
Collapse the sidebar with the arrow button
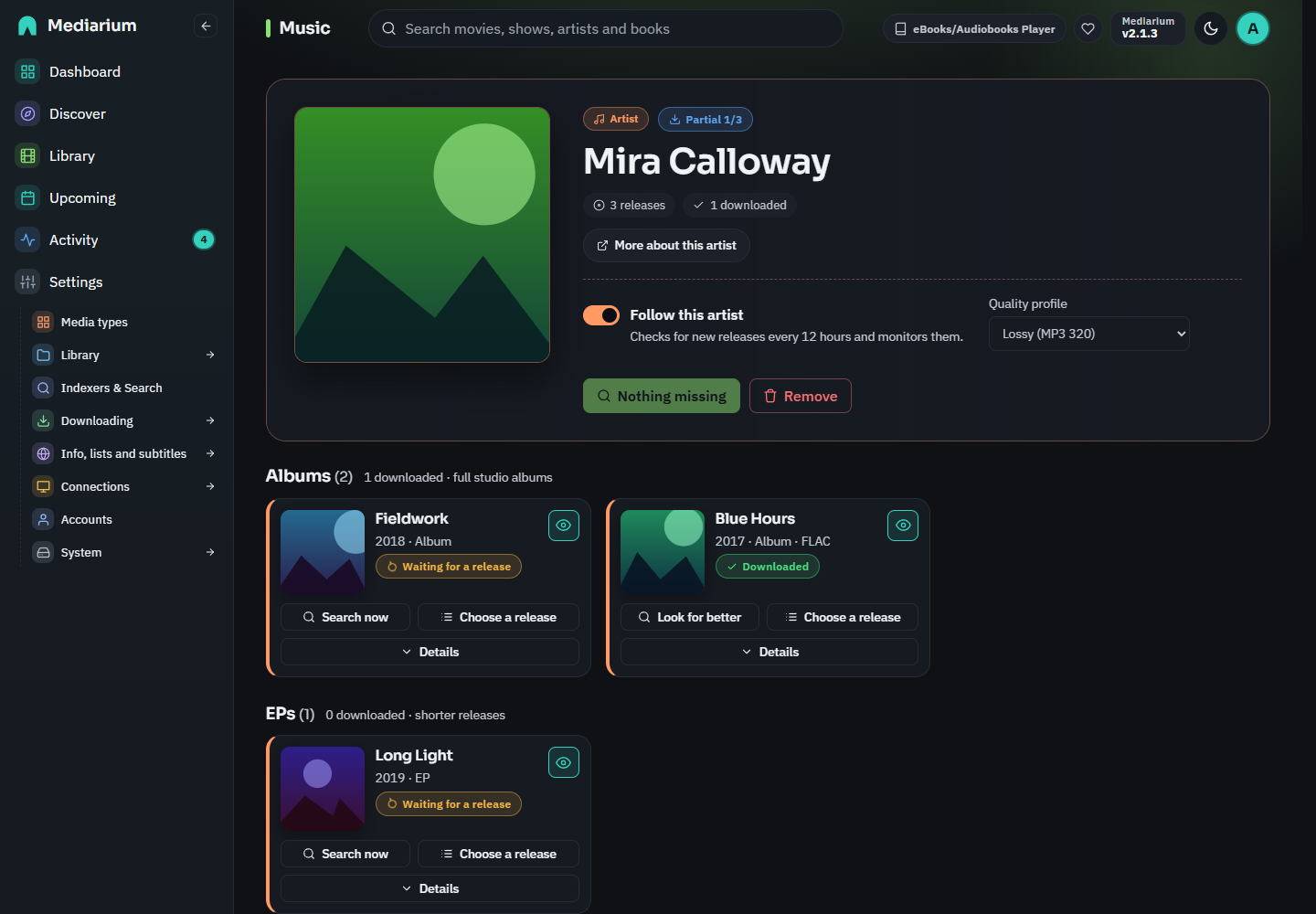(x=206, y=26)
